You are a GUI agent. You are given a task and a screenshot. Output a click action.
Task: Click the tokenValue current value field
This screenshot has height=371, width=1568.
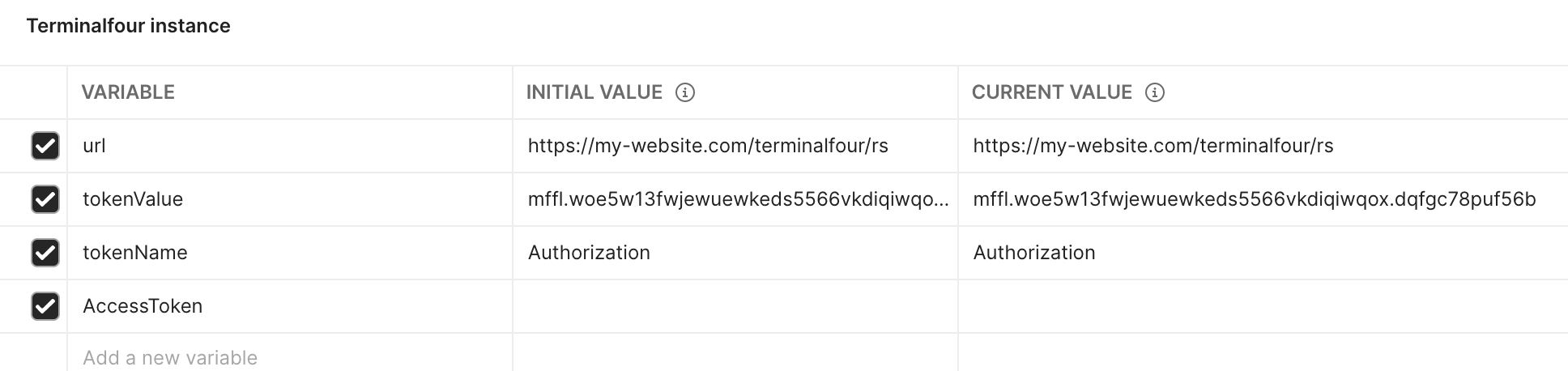(x=1254, y=199)
